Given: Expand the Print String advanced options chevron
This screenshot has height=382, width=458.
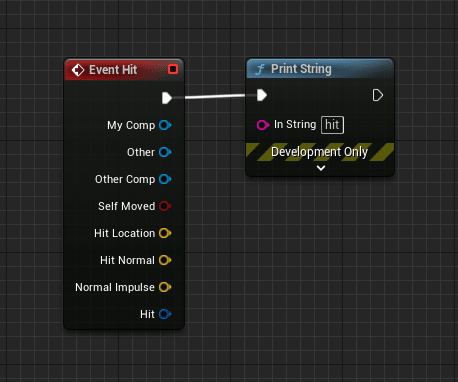Looking at the screenshot, I should (321, 168).
